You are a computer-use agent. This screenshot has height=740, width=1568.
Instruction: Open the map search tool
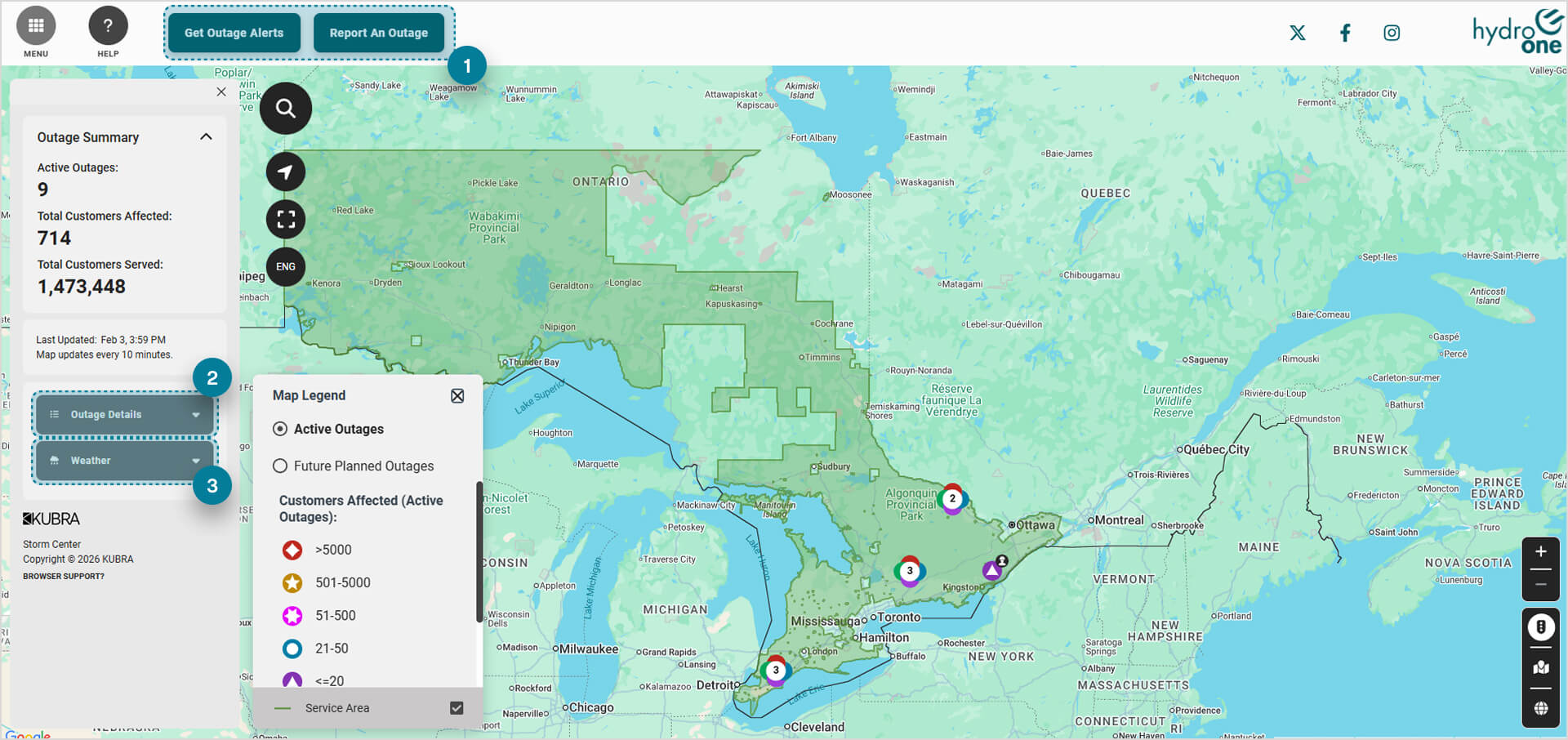coord(285,108)
